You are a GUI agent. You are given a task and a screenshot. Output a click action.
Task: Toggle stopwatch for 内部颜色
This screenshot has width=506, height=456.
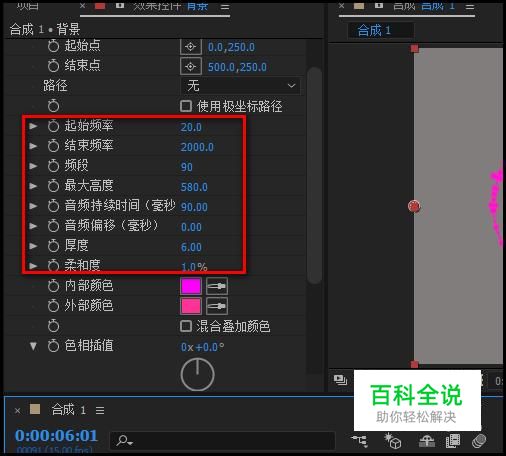pos(53,286)
